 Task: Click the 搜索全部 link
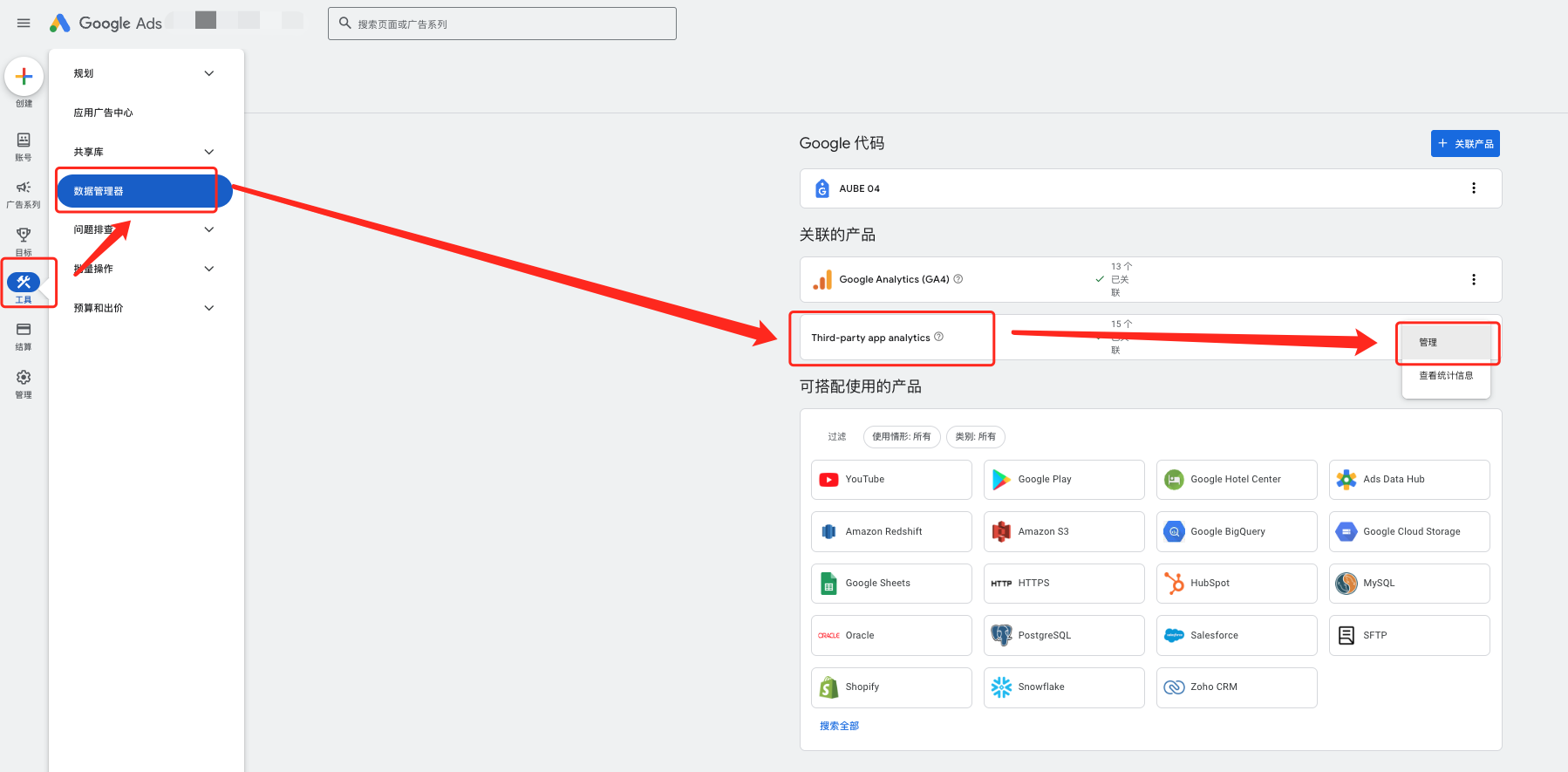(x=839, y=726)
